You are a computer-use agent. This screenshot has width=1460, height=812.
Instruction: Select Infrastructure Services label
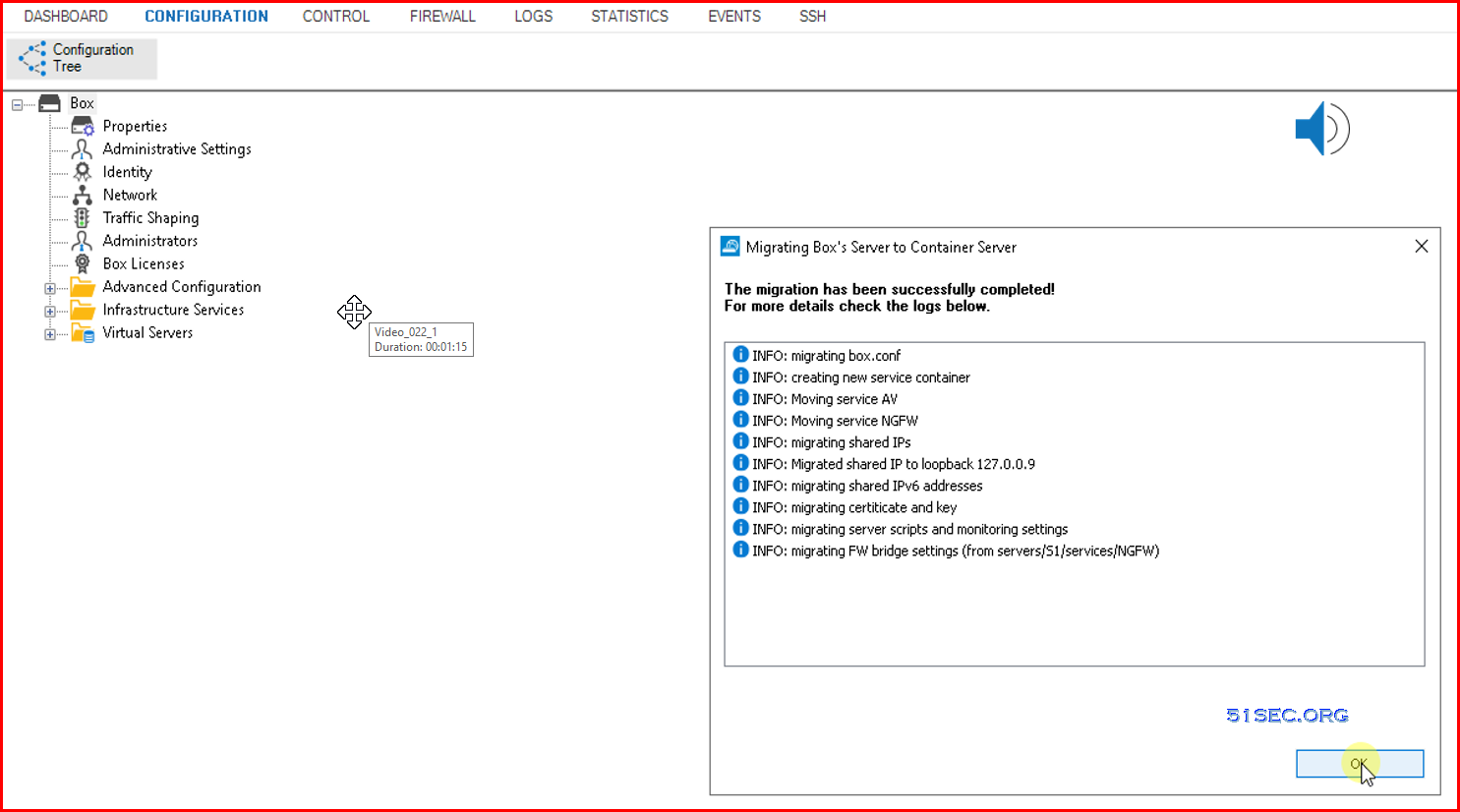point(173,310)
